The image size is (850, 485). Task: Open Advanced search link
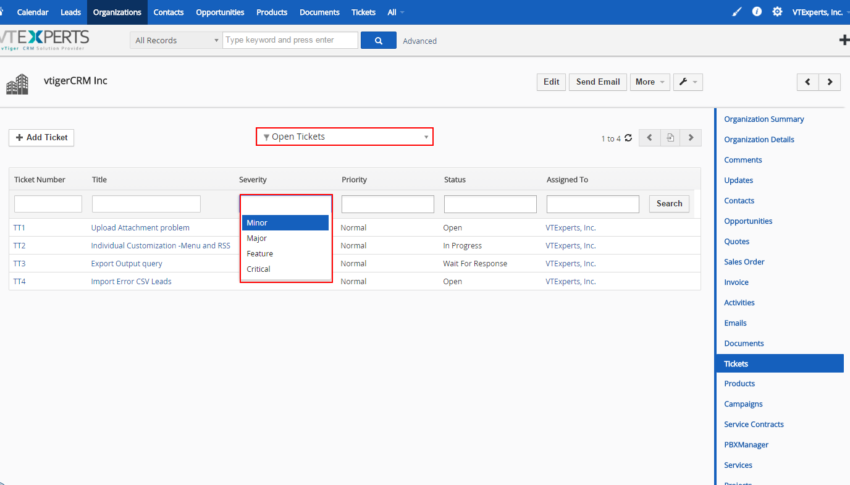[x=420, y=41]
